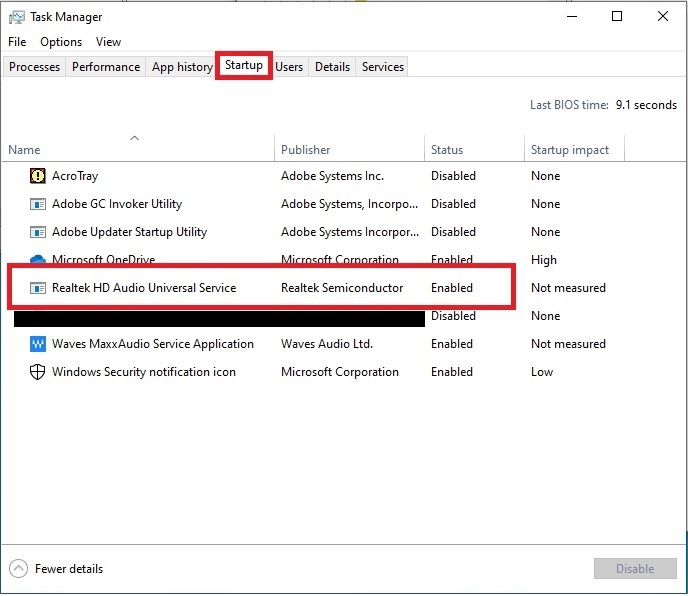Close the Task Manager window
Image resolution: width=688 pixels, height=596 pixels.
pos(663,17)
